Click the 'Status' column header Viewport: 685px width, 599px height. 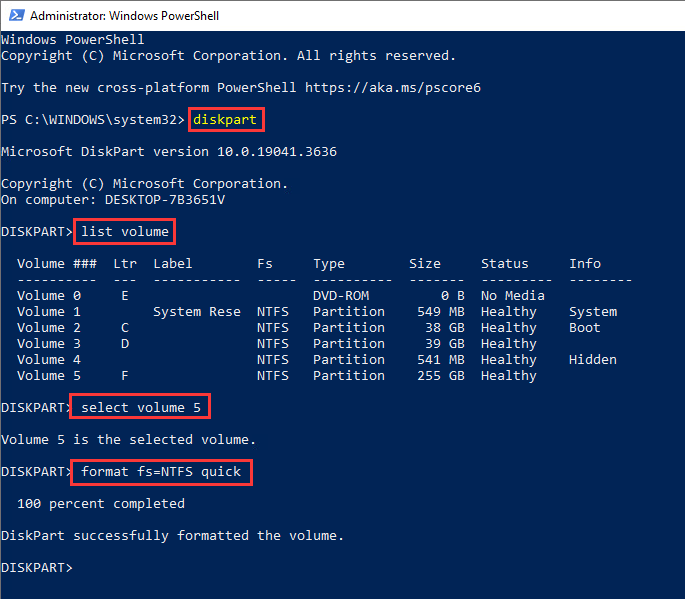point(504,264)
